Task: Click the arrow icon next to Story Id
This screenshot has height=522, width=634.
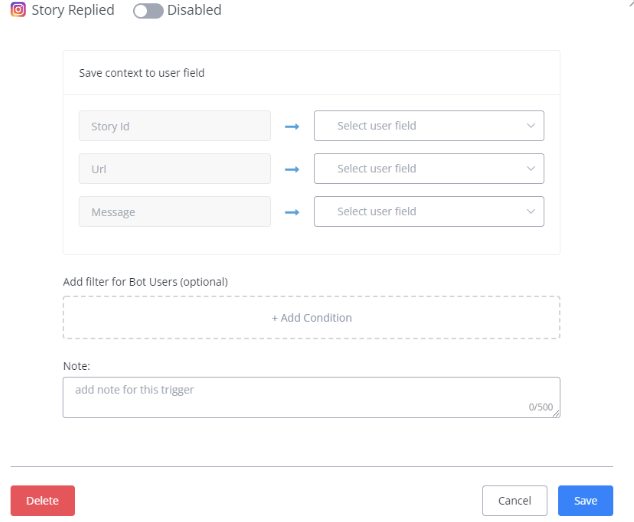Action: tap(292, 127)
